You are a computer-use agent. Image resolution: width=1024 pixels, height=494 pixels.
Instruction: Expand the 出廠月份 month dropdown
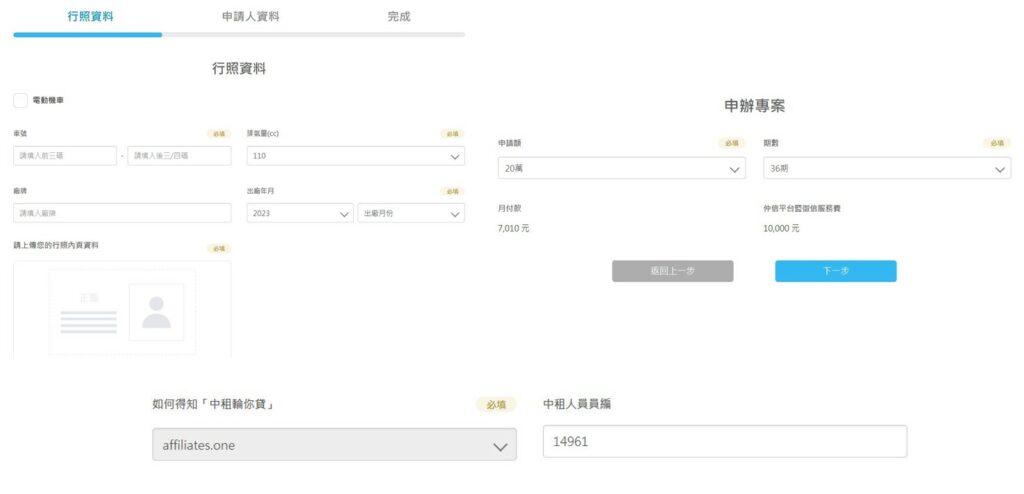(411, 213)
